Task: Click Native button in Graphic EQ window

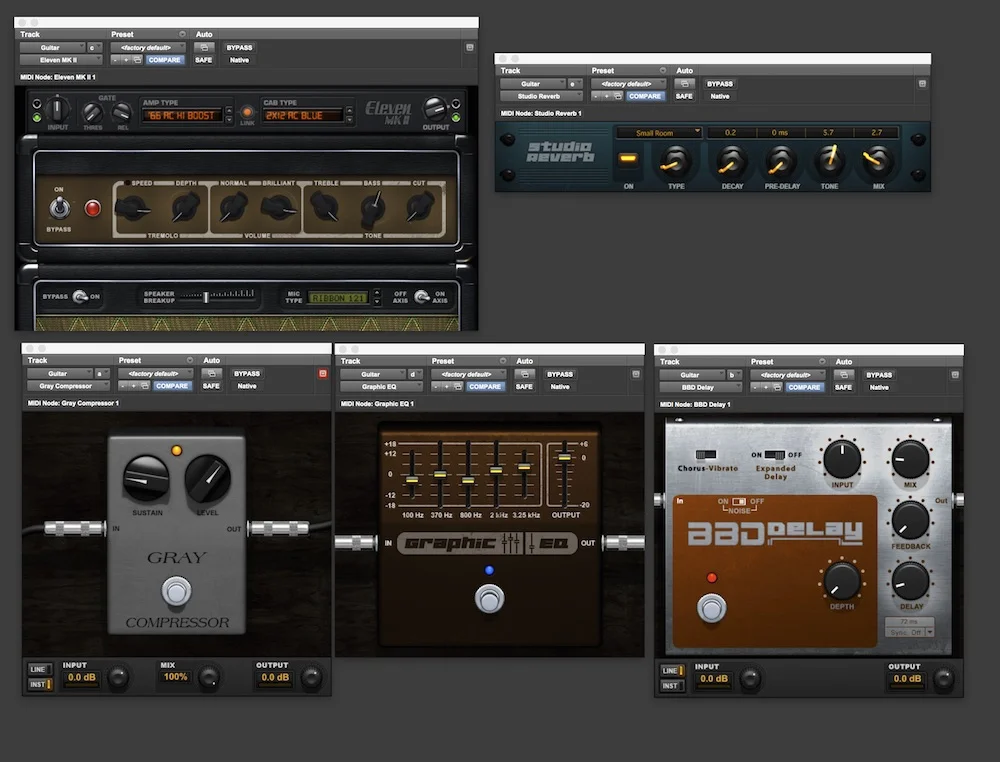Action: tap(560, 386)
